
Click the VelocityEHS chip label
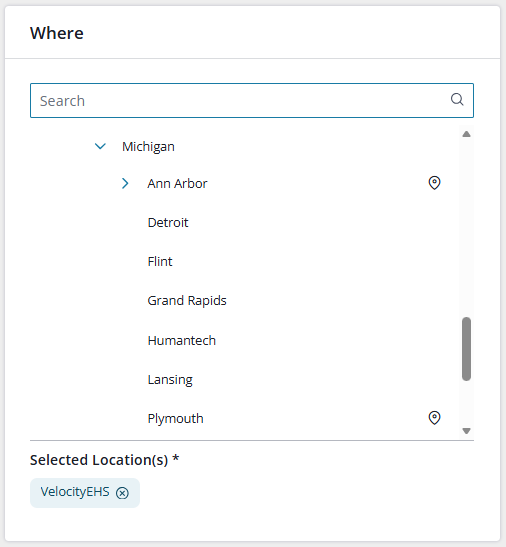(x=75, y=492)
